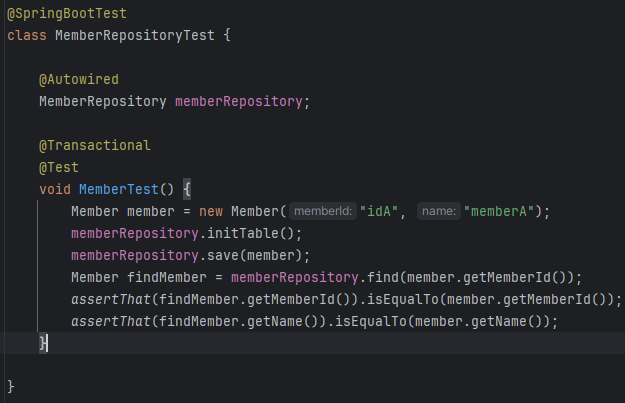Viewport: 625px width, 403px height.
Task: Click the name: parameter hint
Action: [x=438, y=211]
